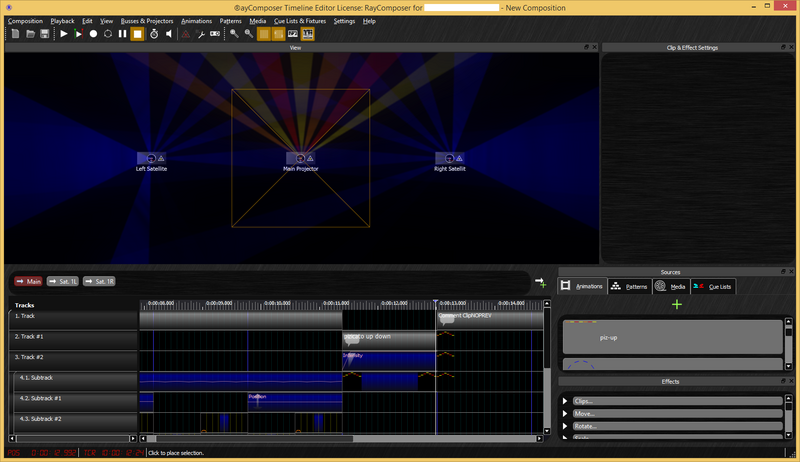The height and width of the screenshot is (462, 800).
Task: Select the piz-up animation source
Action: [672, 337]
